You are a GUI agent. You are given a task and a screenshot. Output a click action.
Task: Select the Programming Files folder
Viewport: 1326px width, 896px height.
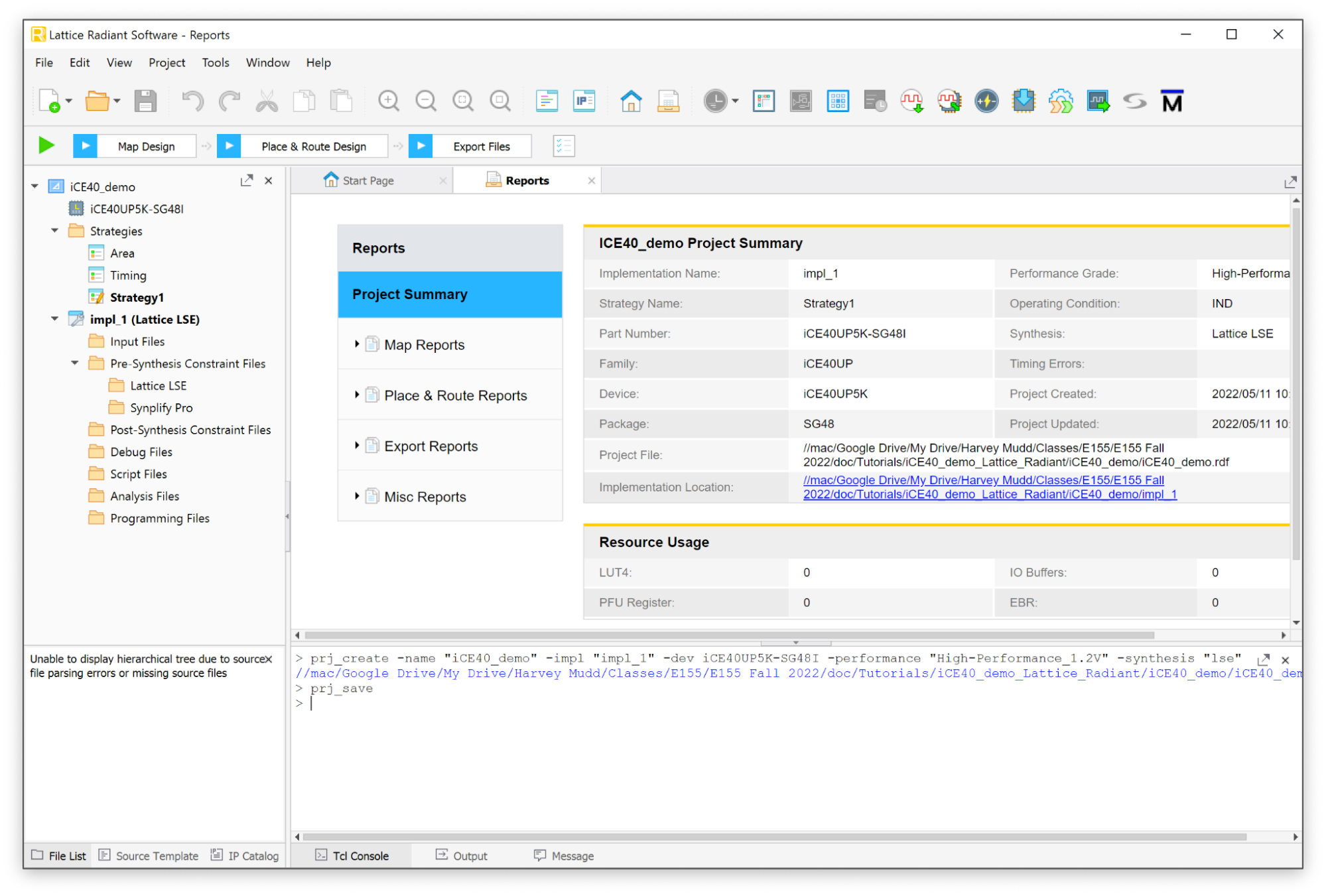(160, 518)
